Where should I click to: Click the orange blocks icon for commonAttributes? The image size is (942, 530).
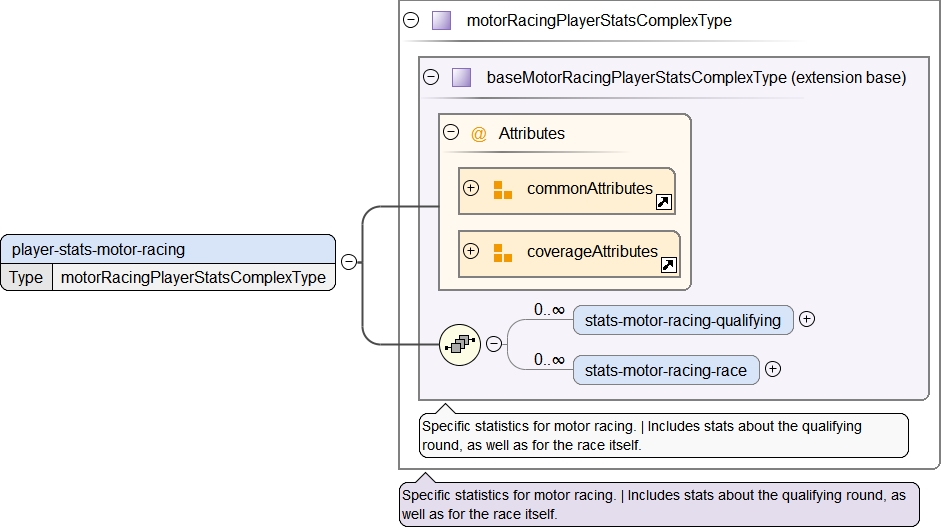502,189
